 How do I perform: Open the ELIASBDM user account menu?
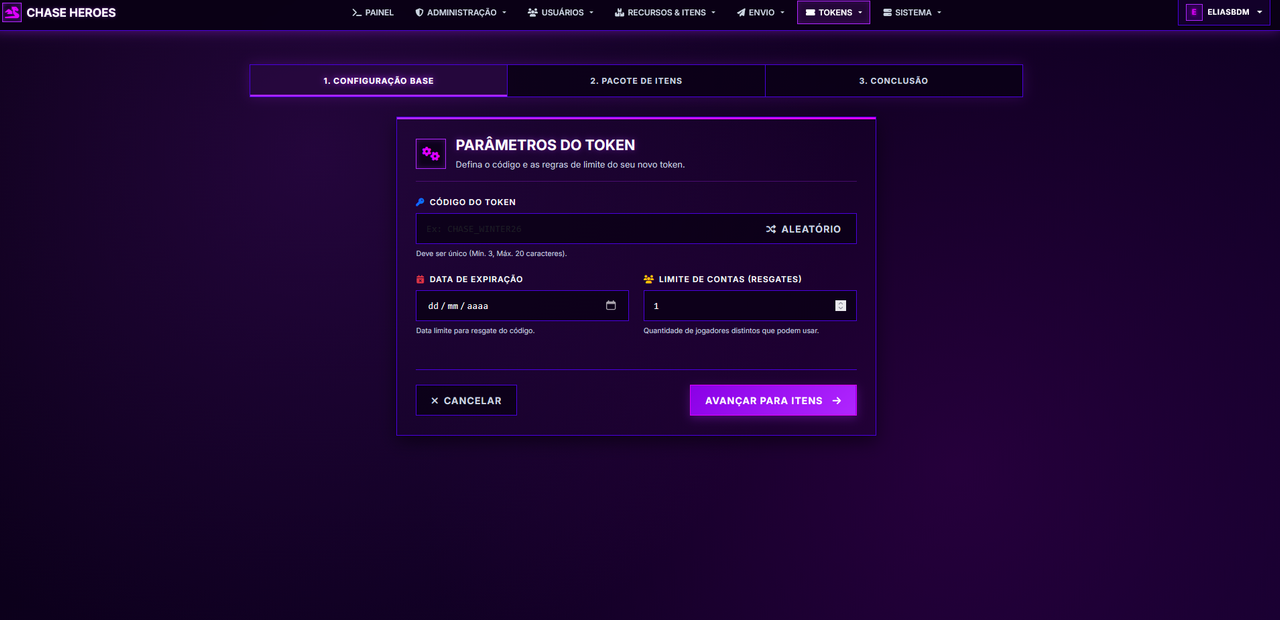1225,12
